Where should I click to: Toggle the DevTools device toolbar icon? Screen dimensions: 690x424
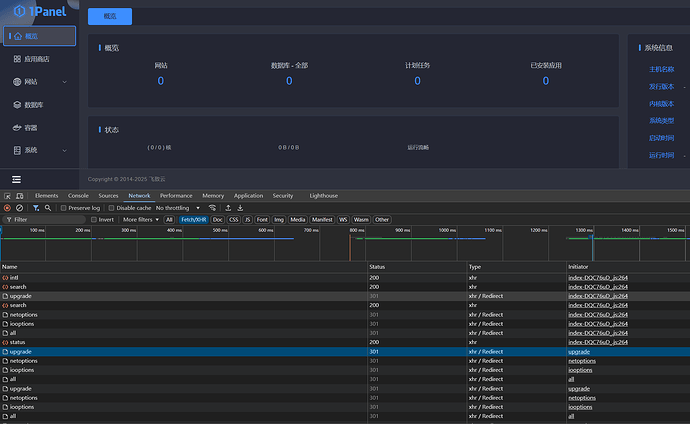click(x=20, y=196)
